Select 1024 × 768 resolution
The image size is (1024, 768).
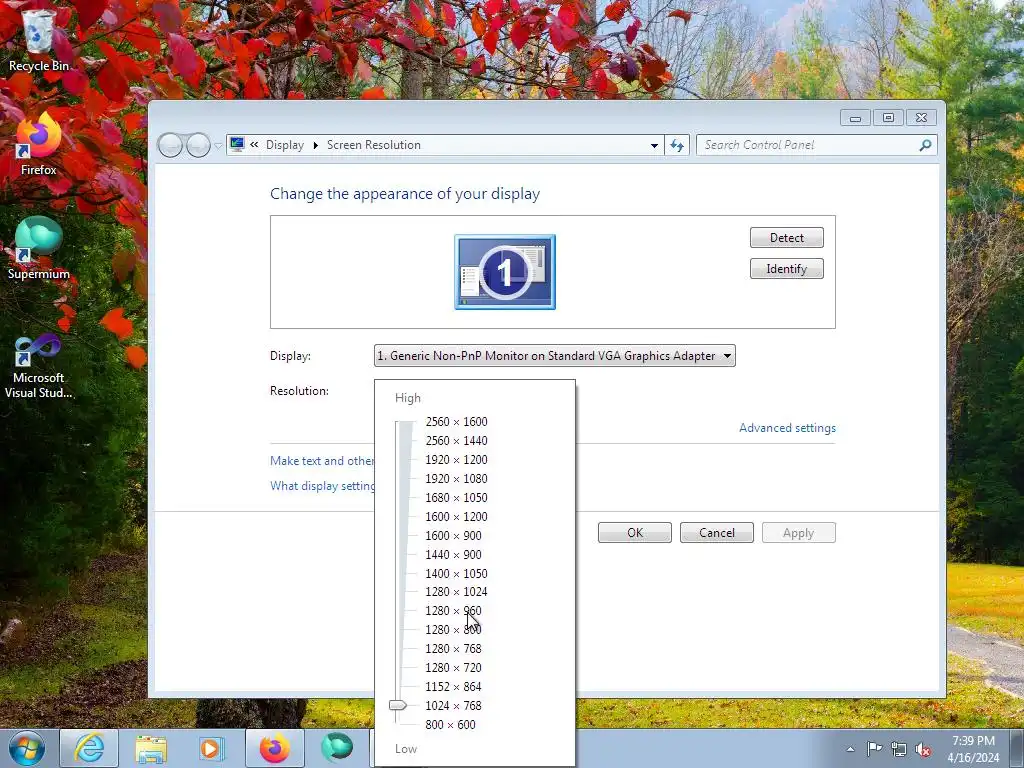tap(453, 705)
